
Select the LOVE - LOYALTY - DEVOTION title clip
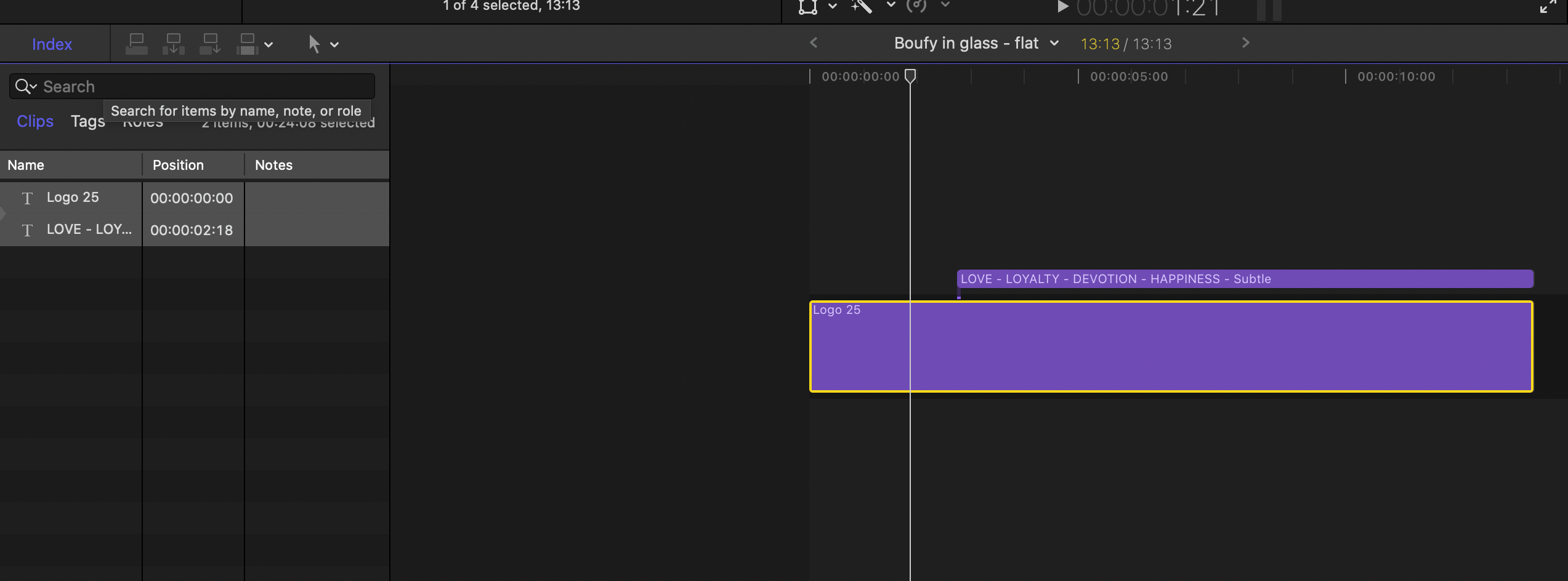coord(1232,278)
